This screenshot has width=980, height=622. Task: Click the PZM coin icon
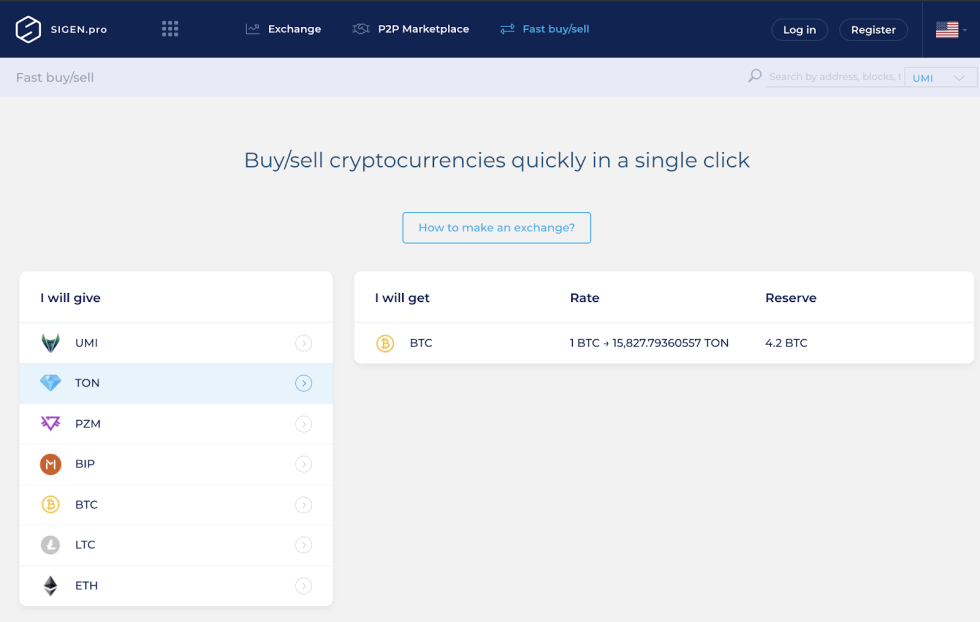pyautogui.click(x=50, y=424)
